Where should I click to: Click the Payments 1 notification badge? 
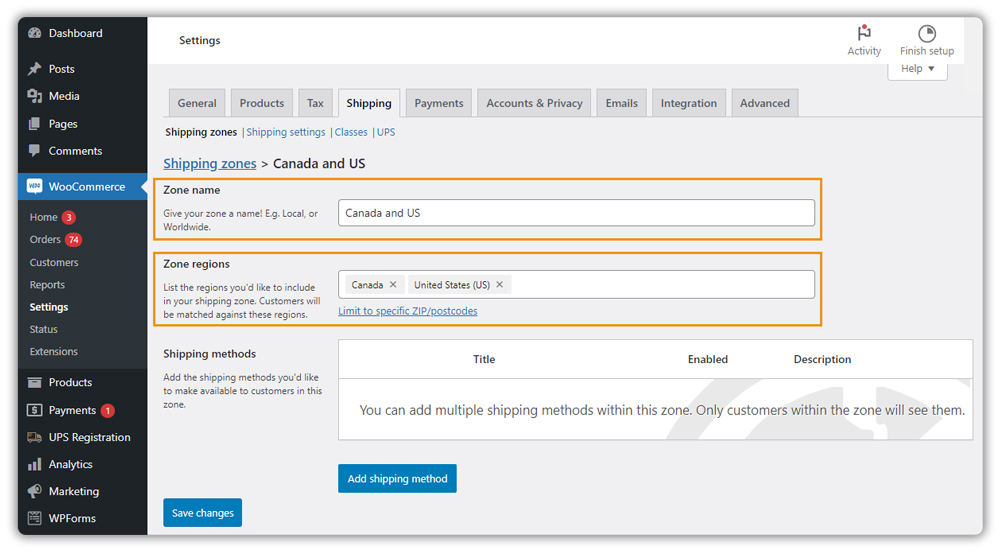point(108,410)
